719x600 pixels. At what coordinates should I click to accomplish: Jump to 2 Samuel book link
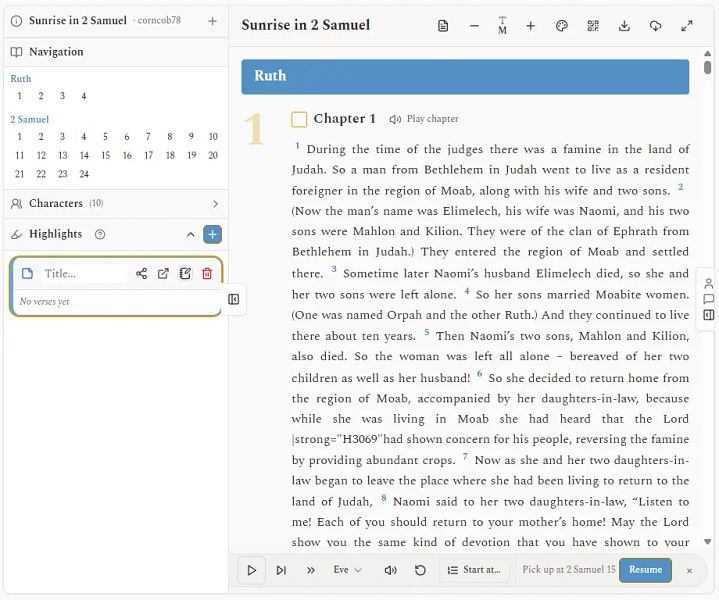[29, 119]
